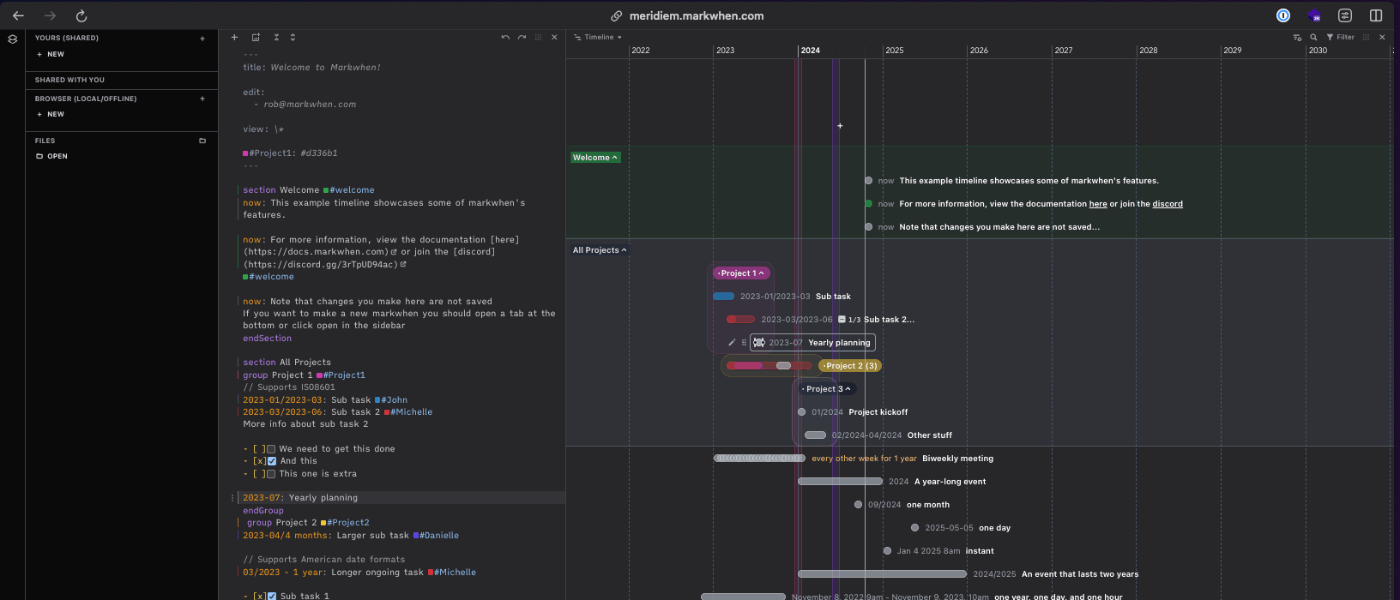The height and width of the screenshot is (600, 1400).
Task: Toggle the 1/3 checklist indicator on Sub task 2
Action: coord(848,319)
